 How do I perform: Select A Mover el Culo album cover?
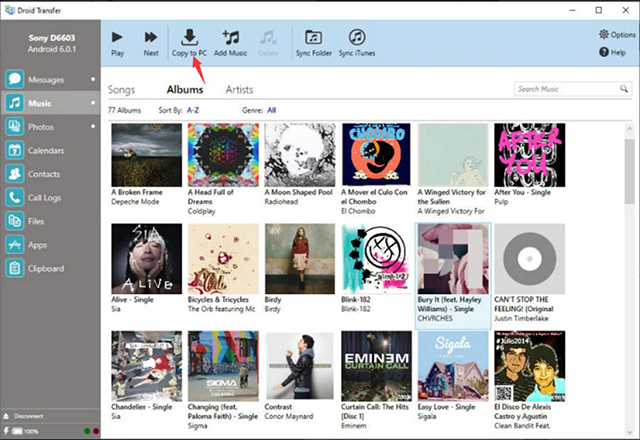(376, 155)
